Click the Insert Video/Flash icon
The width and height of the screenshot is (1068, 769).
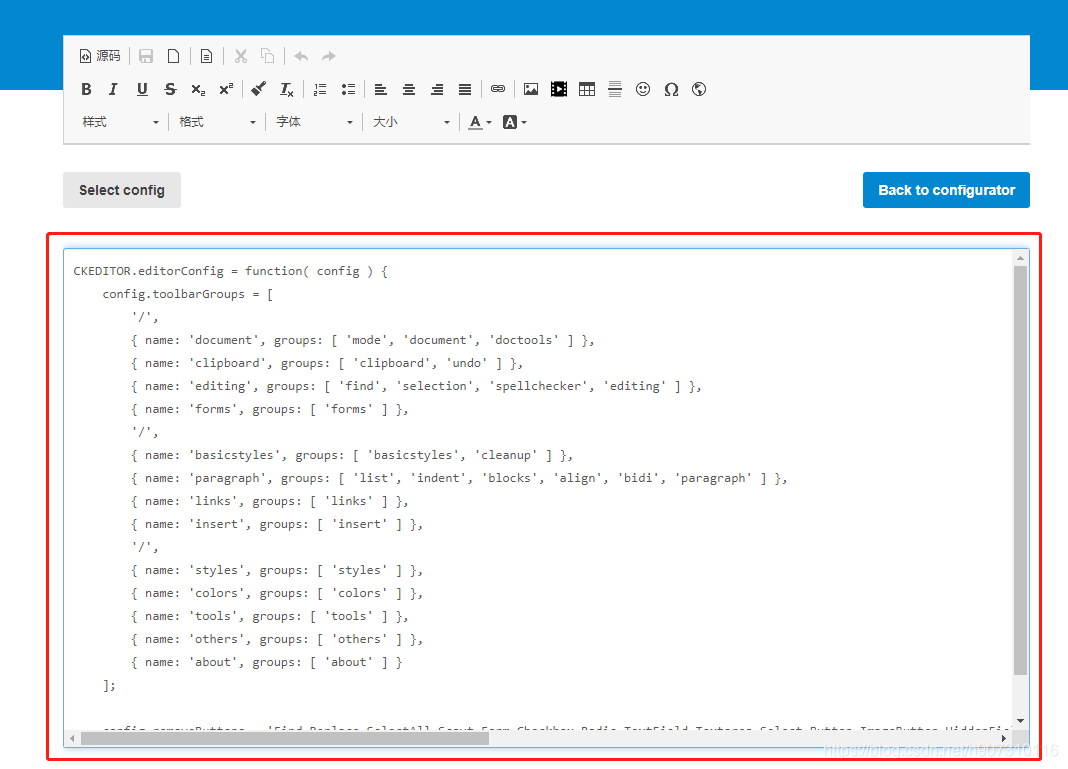[x=559, y=89]
